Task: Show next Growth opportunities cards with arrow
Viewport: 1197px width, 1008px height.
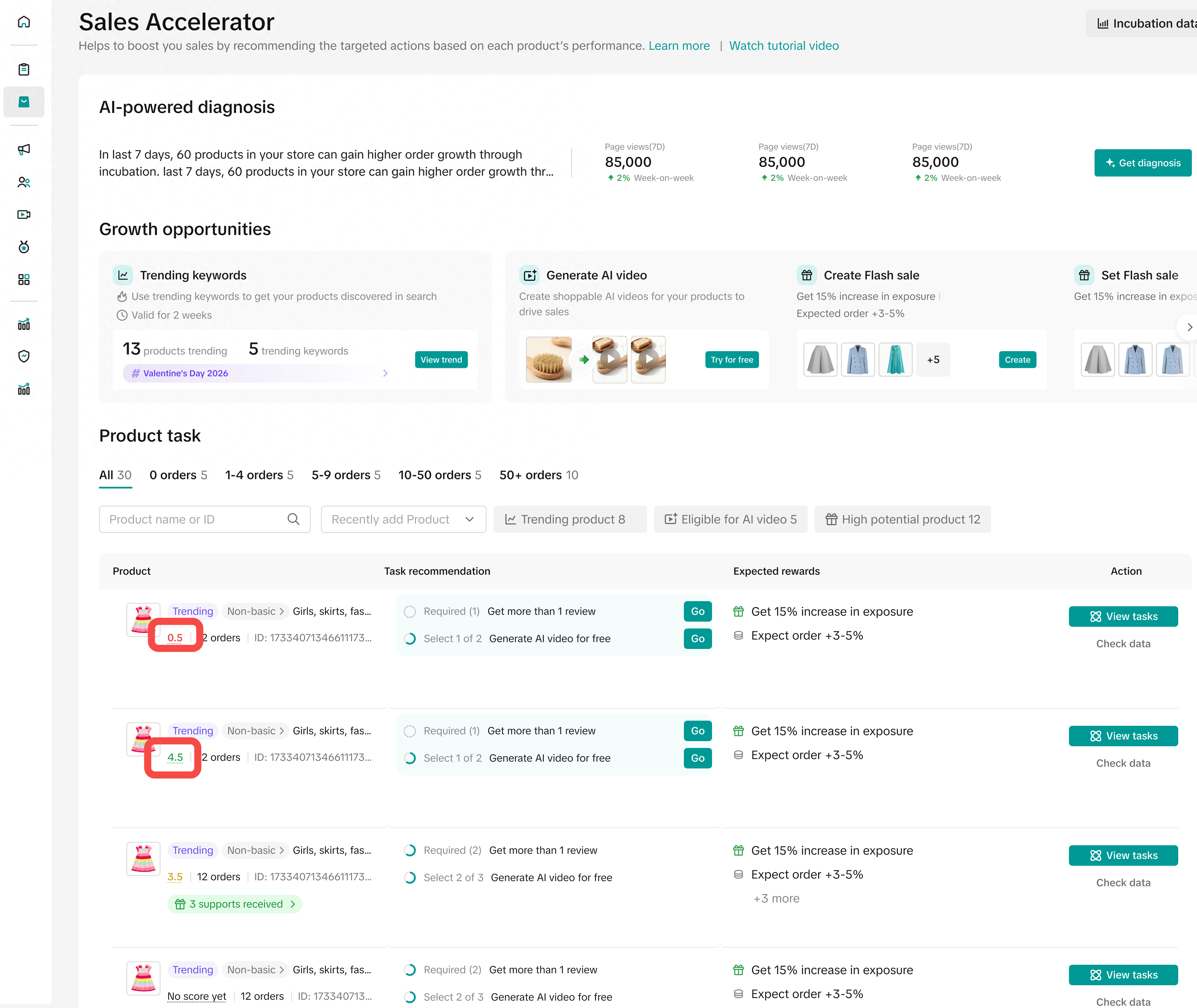Action: pyautogui.click(x=1189, y=327)
